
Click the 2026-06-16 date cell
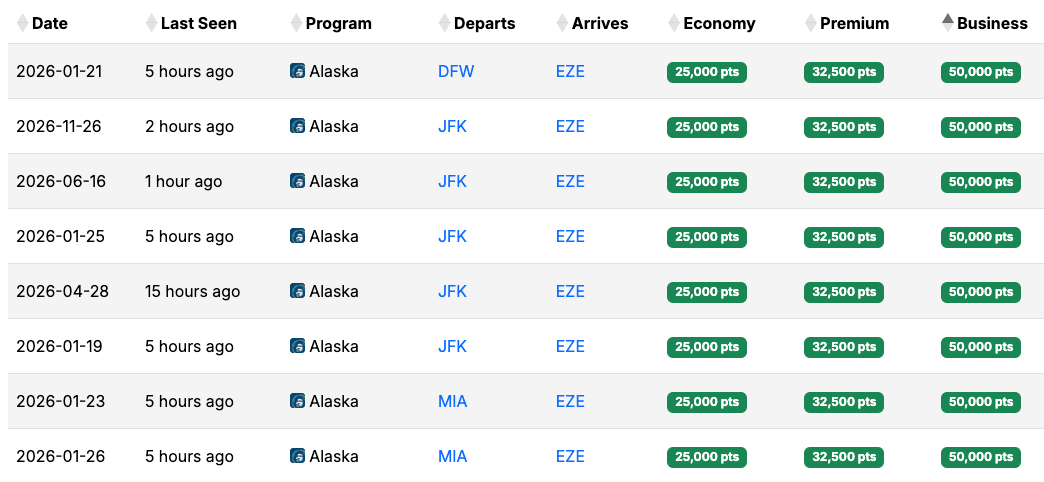pyautogui.click(x=61, y=181)
